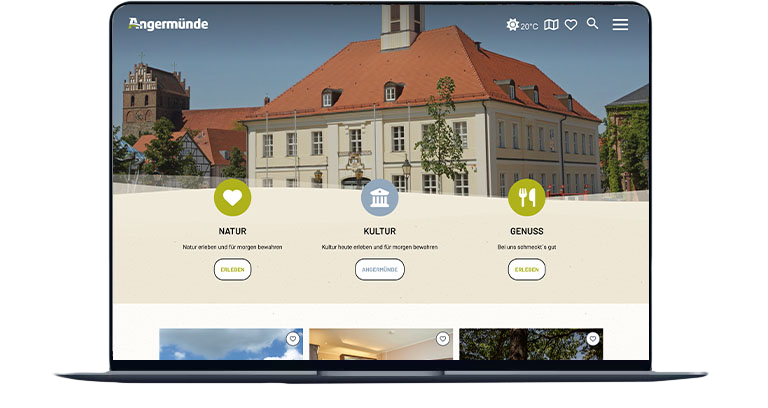Open the hamburger menu
Viewport: 768px width, 408px height.
(620, 24)
